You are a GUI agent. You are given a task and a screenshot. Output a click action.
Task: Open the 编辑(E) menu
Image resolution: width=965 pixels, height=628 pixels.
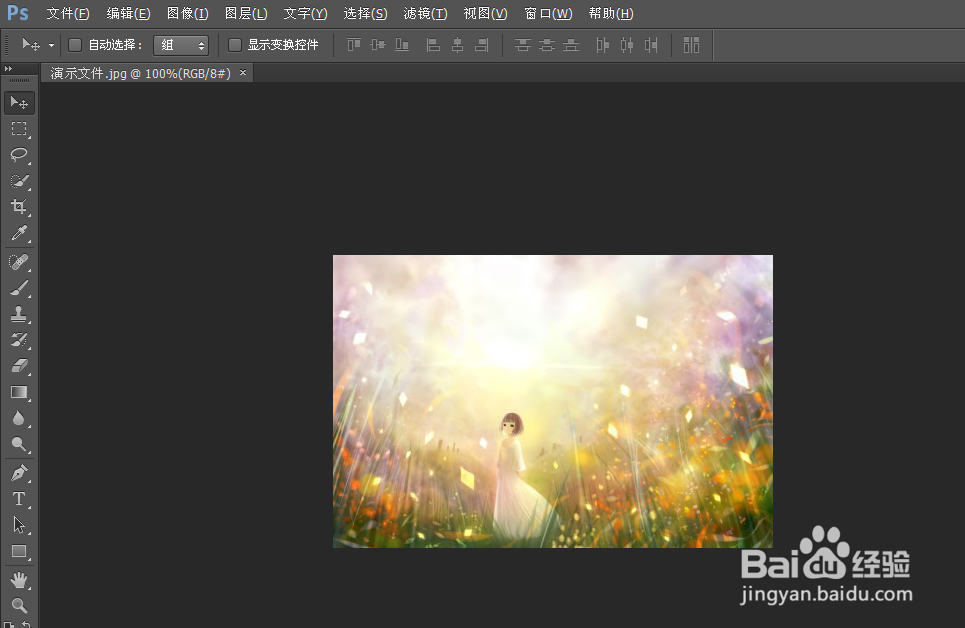[128, 13]
